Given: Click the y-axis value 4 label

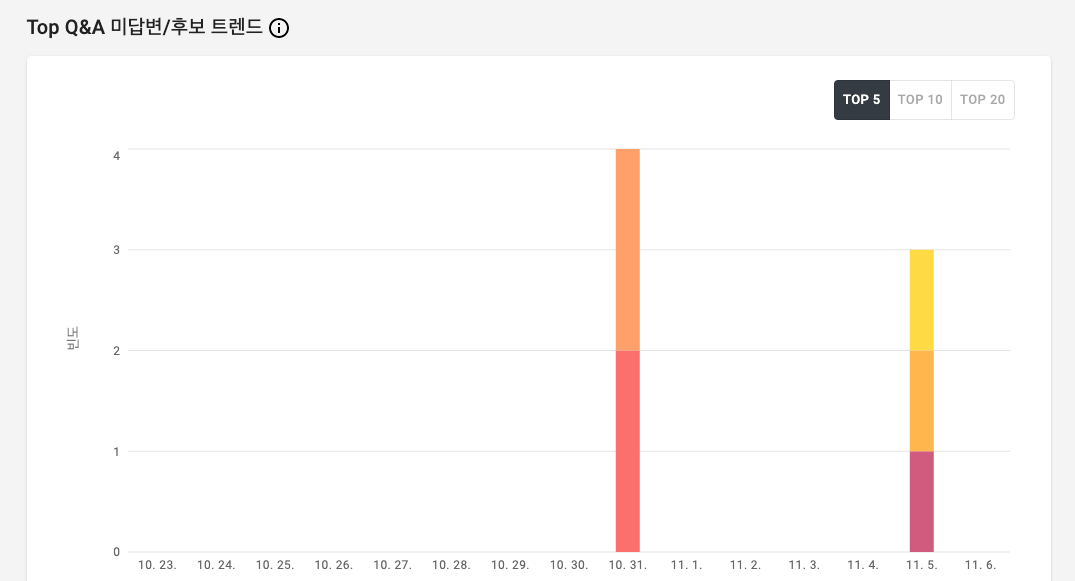Looking at the screenshot, I should (x=117, y=156).
